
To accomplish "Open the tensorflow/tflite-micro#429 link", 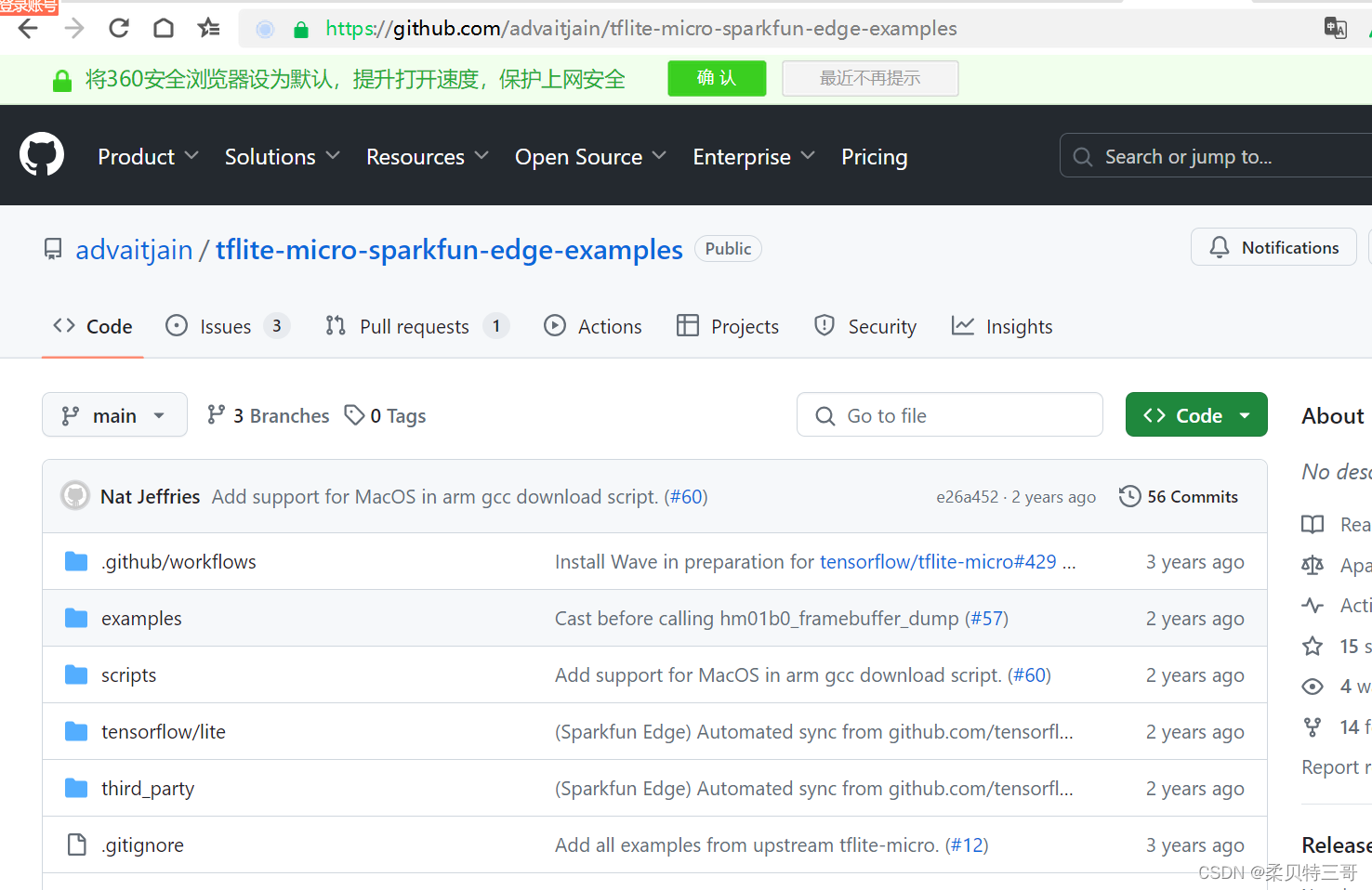I will [x=938, y=561].
